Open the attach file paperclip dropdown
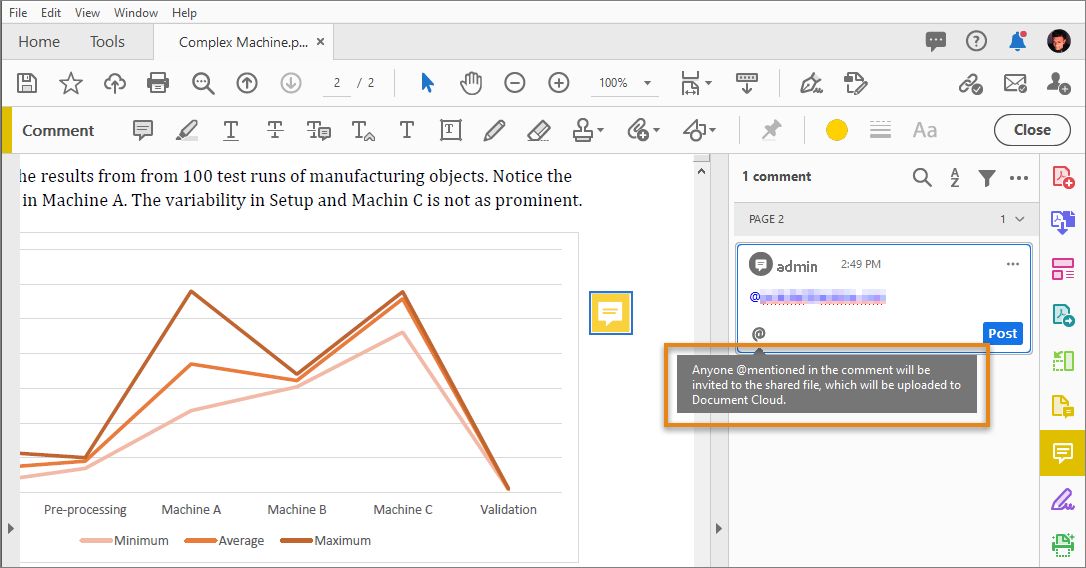The width and height of the screenshot is (1086, 568). 643,130
